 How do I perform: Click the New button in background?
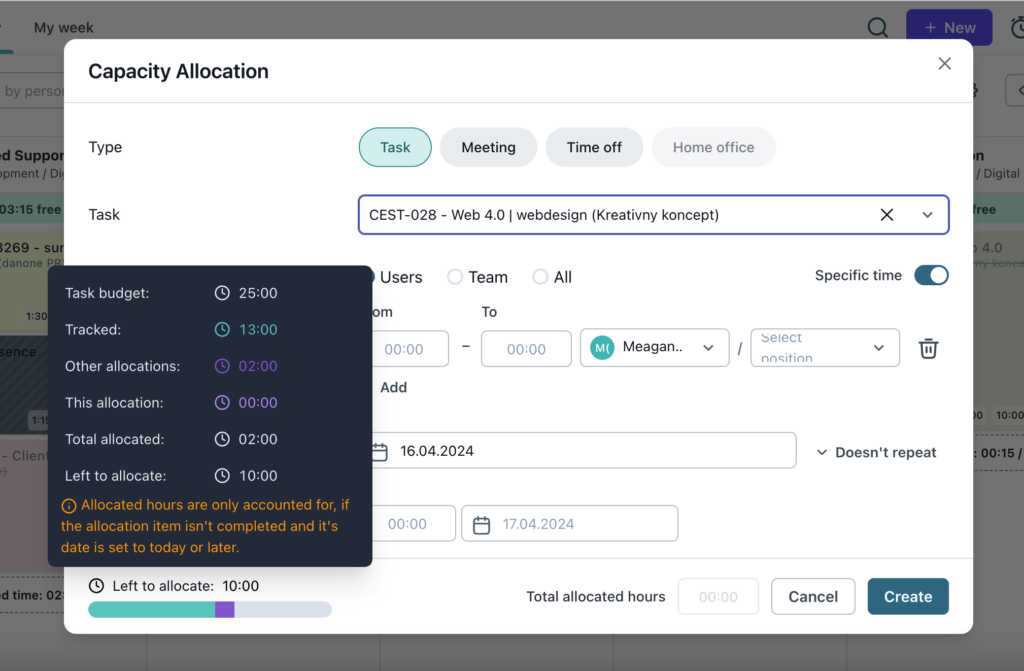pos(949,27)
